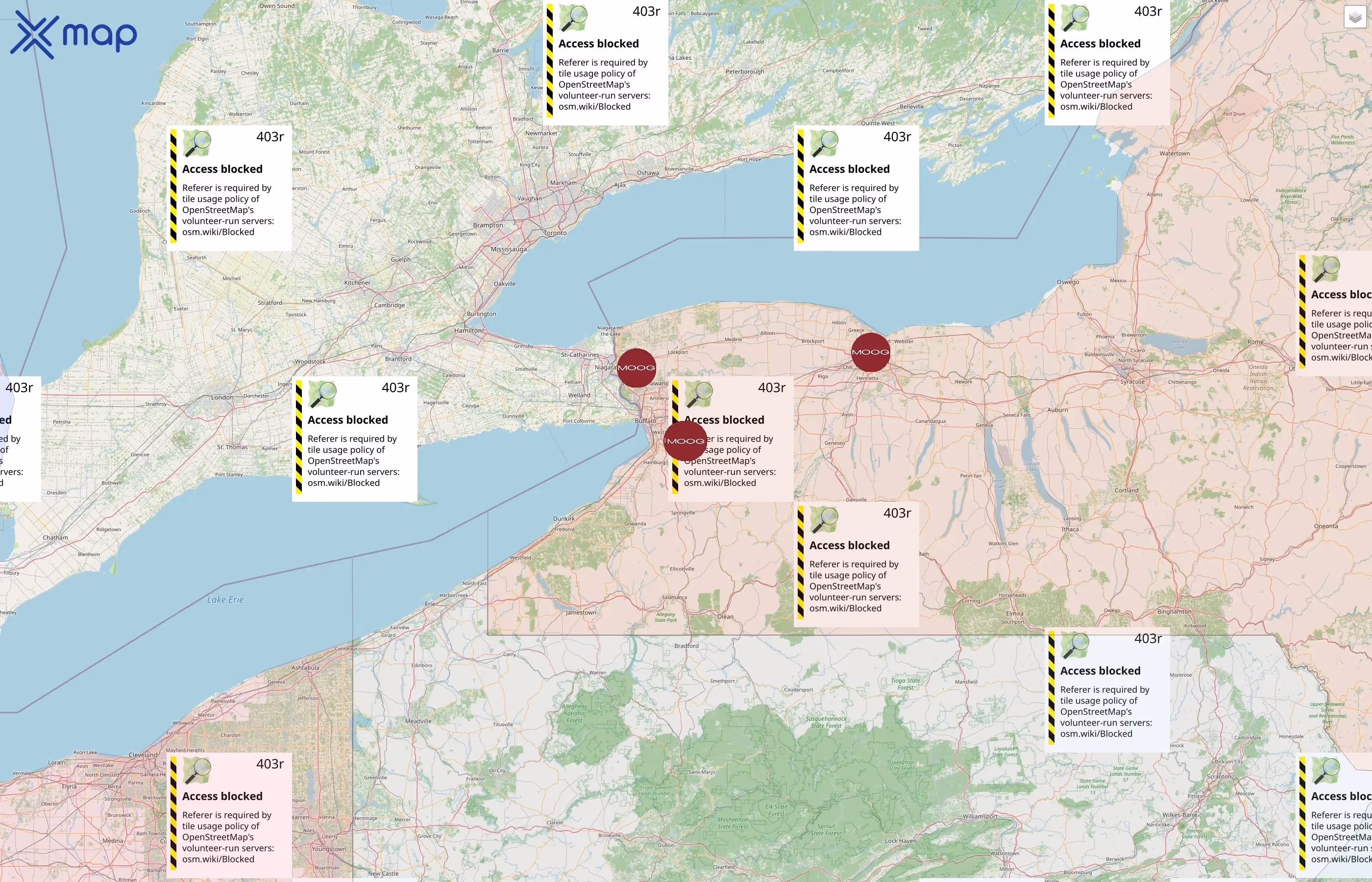Click the Bradford label in Pennsylvania
This screenshot has width=1372, height=882.
(x=686, y=646)
